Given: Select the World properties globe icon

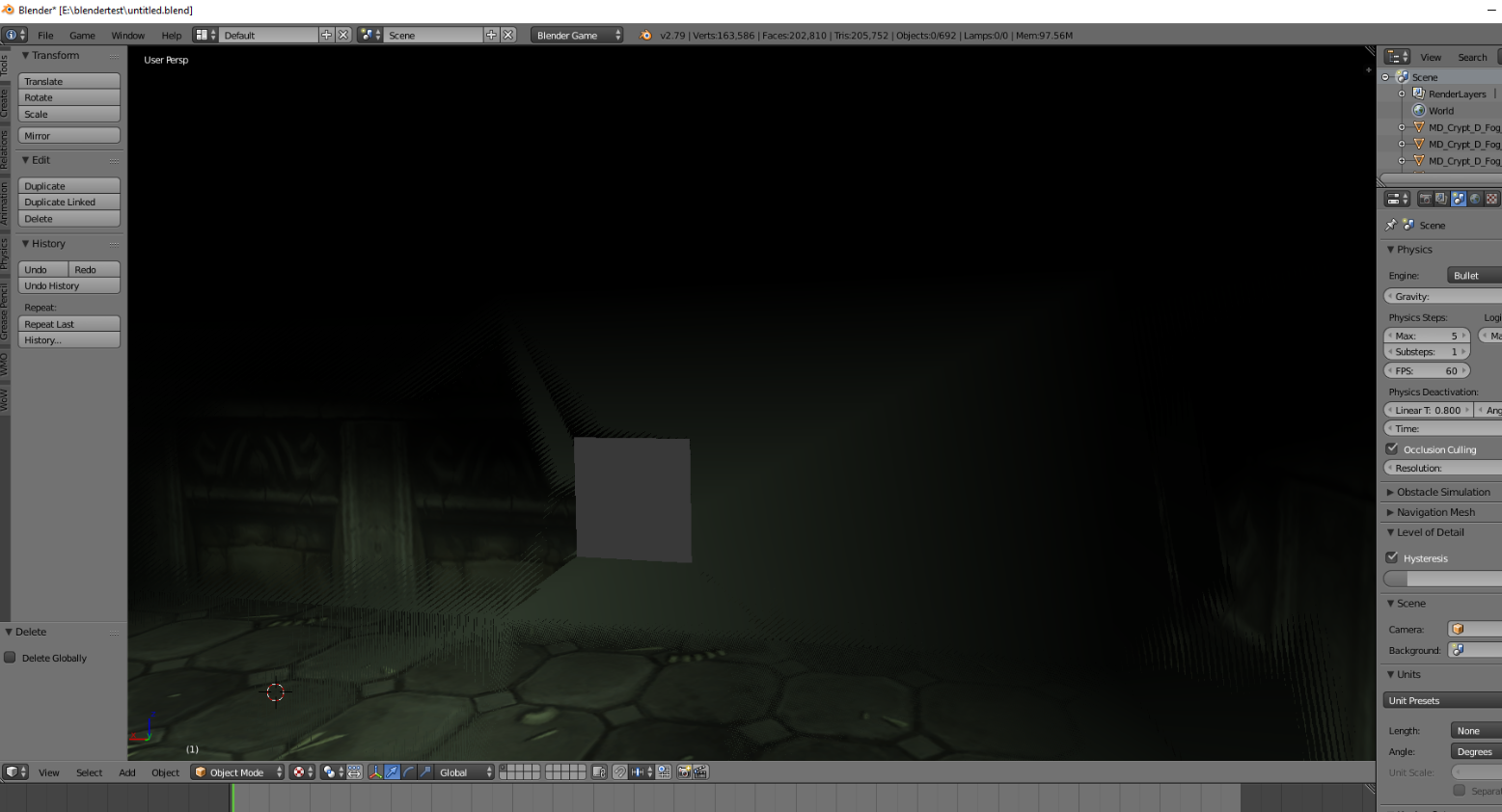Looking at the screenshot, I should (1475, 198).
